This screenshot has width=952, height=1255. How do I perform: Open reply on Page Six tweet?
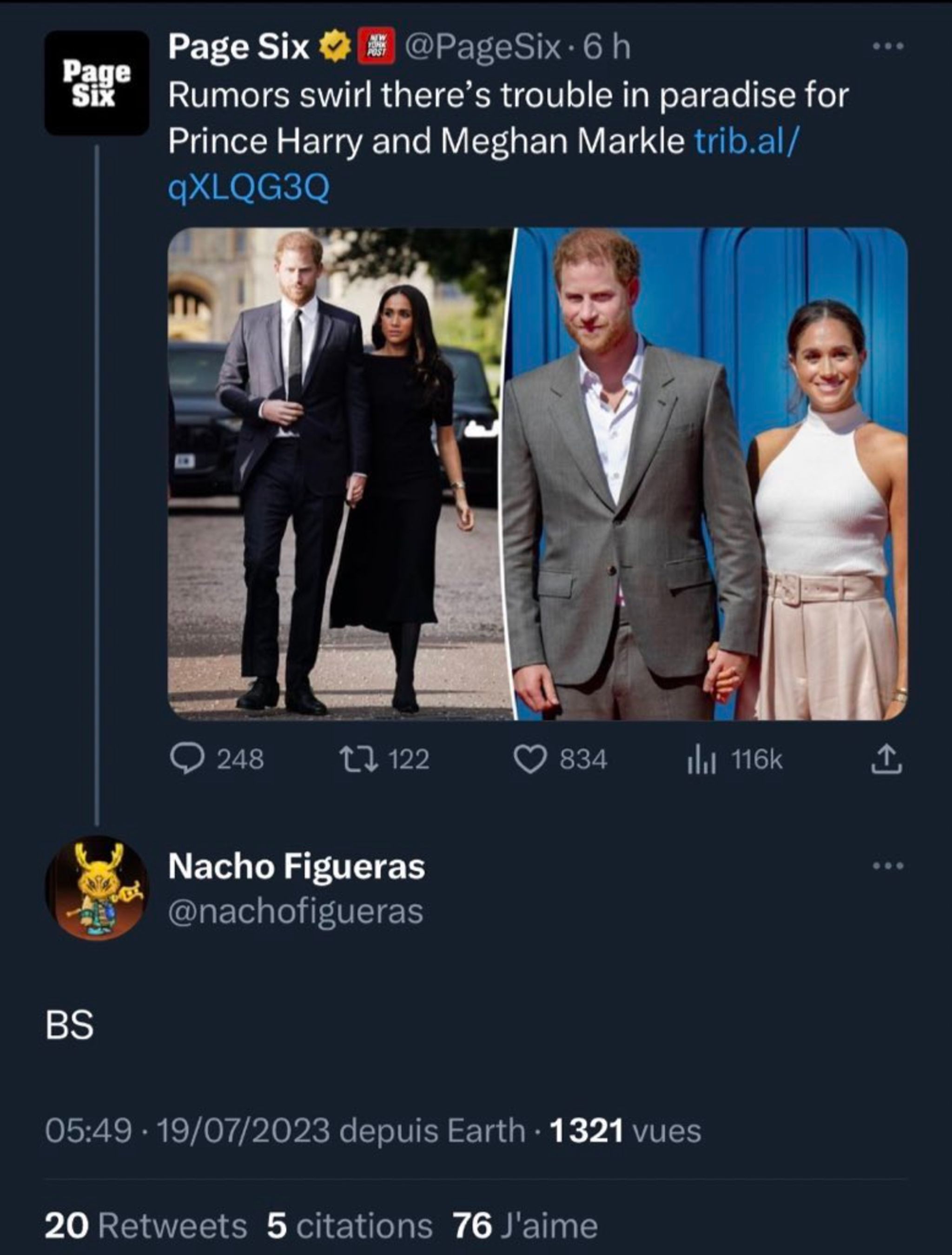188,759
